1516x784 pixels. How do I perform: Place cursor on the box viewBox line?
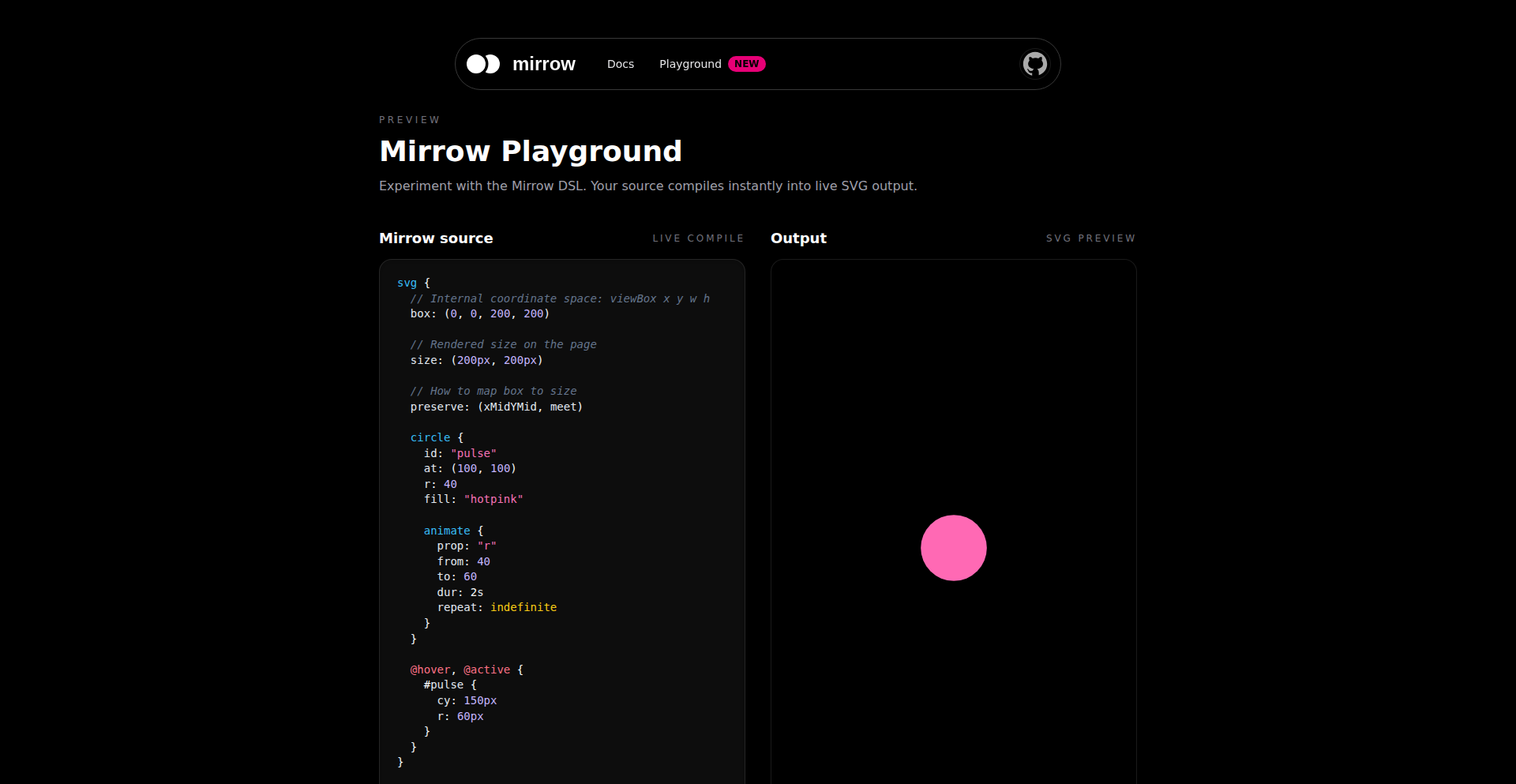pyautogui.click(x=479, y=313)
